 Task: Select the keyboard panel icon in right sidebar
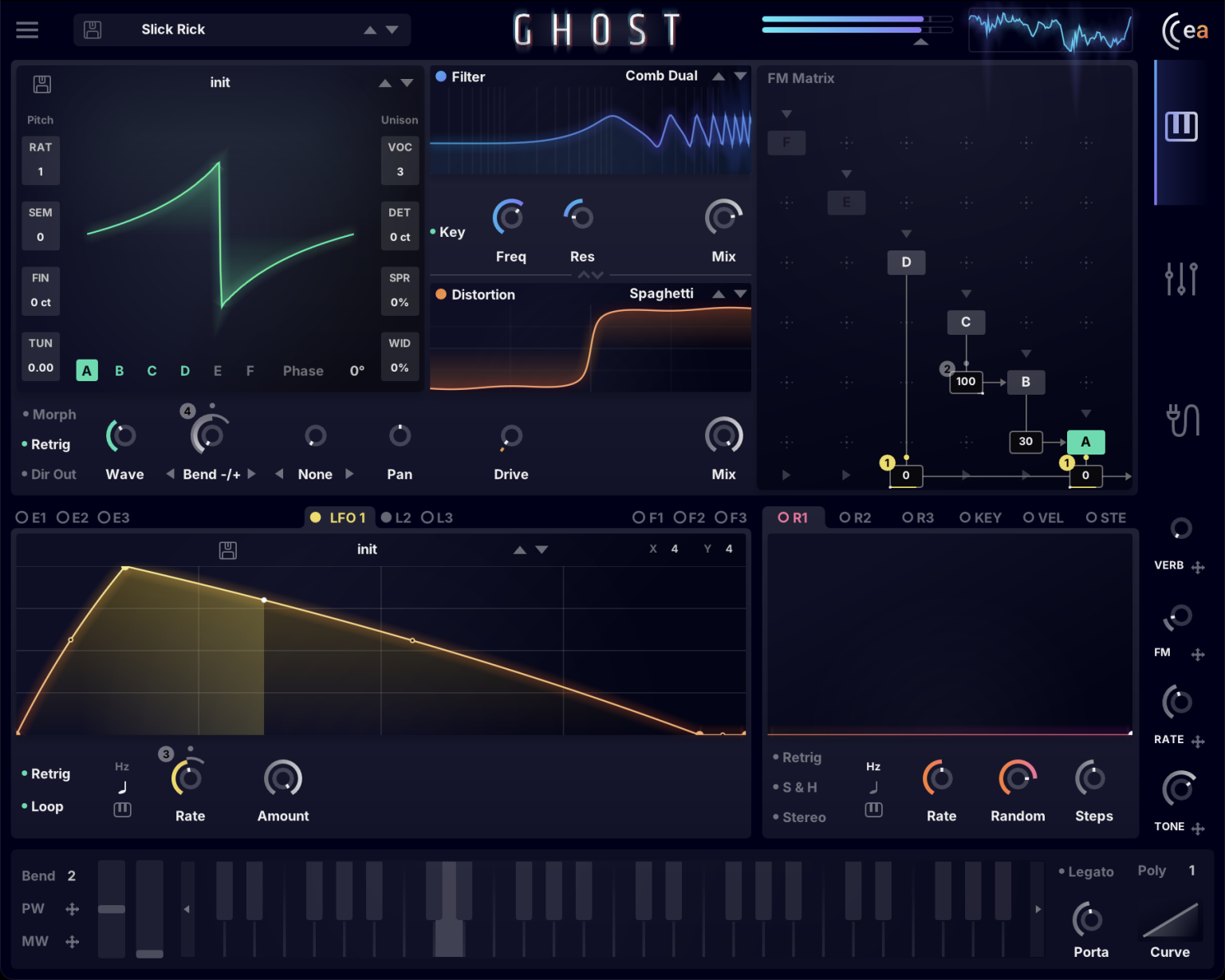click(1183, 126)
